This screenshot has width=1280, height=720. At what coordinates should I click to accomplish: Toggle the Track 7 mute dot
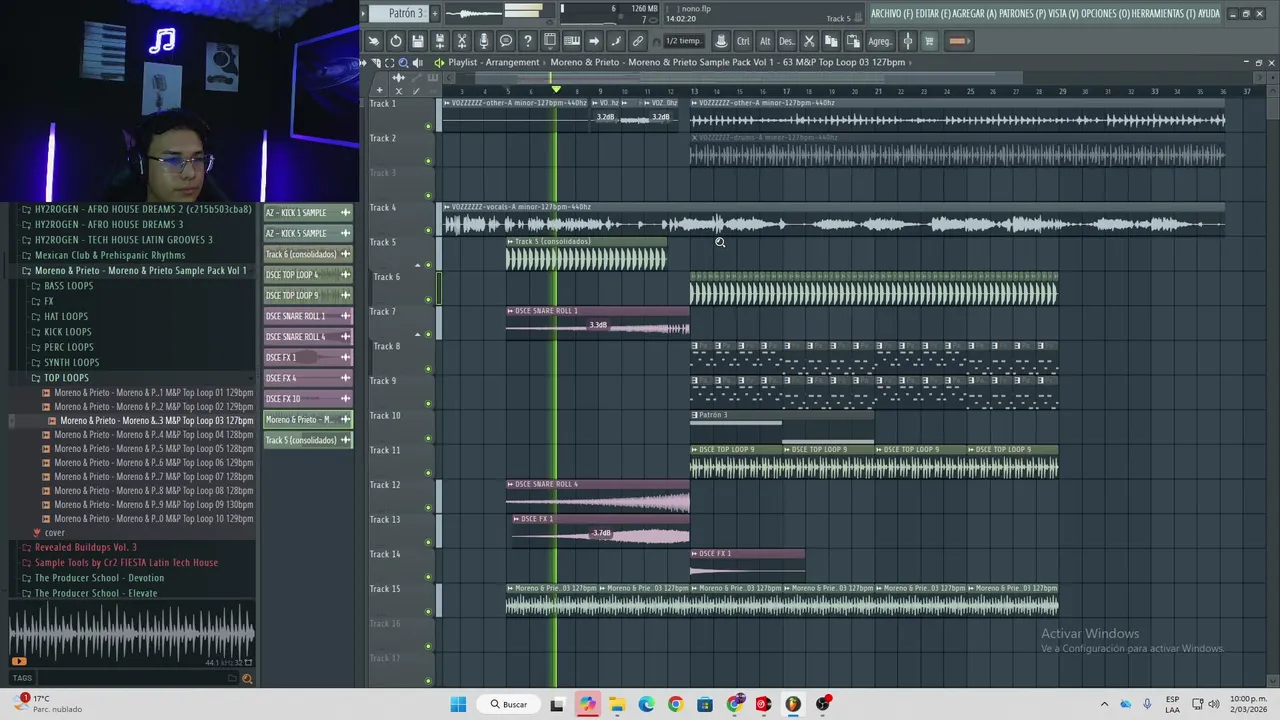(x=429, y=334)
